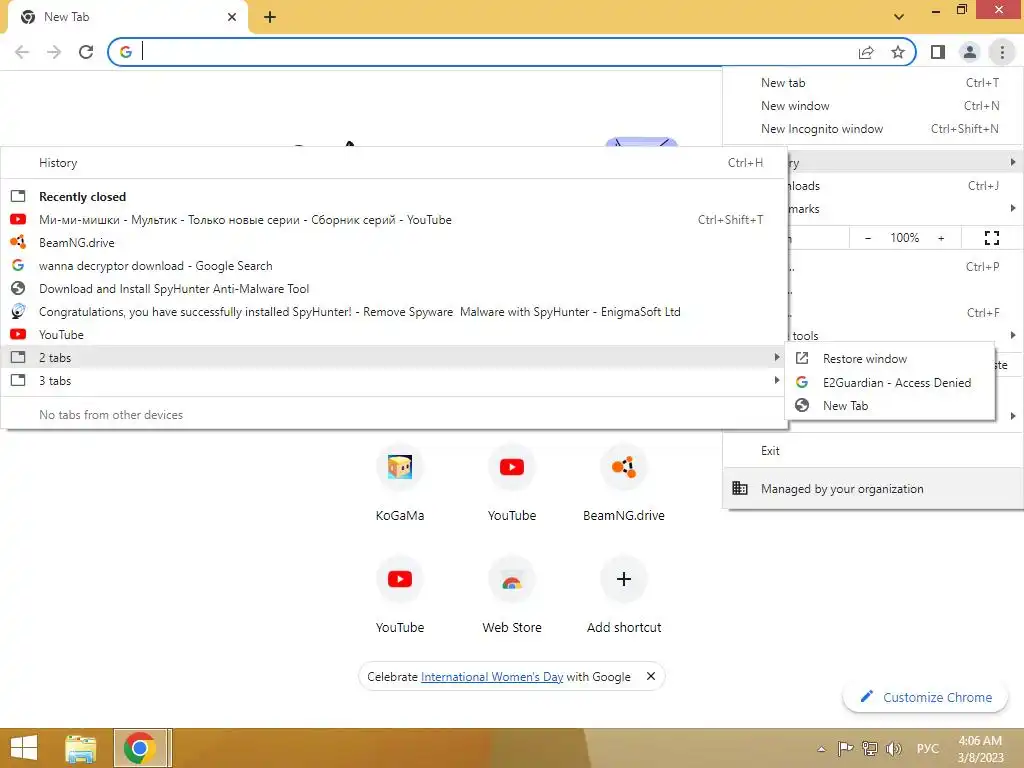Open File Explorer from taskbar
This screenshot has width=1024, height=768.
pos(80,748)
